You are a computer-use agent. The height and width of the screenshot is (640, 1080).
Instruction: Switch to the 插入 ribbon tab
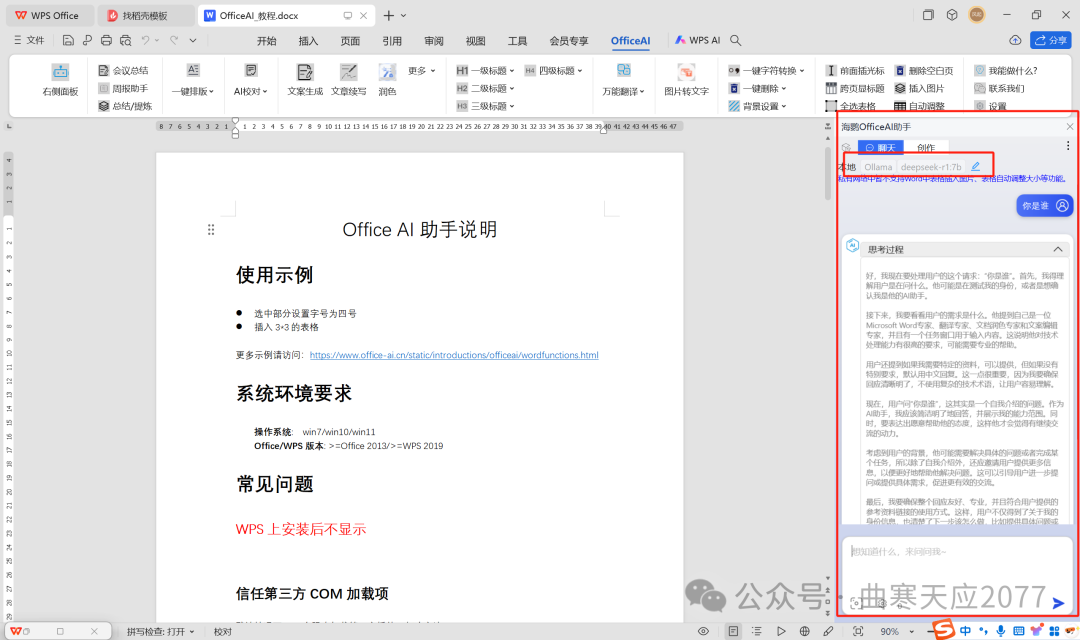(308, 41)
